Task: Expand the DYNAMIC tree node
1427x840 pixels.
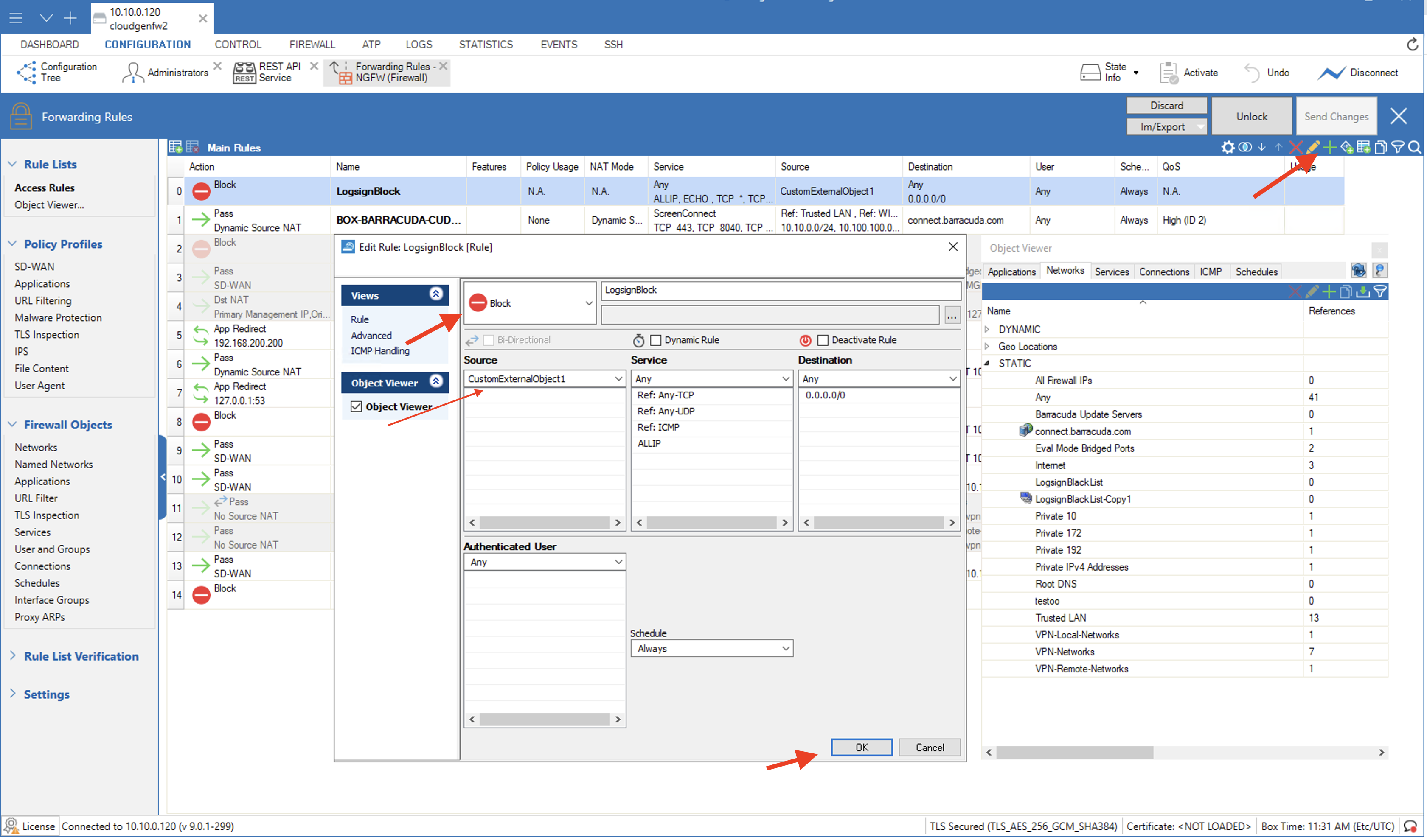Action: click(x=988, y=330)
